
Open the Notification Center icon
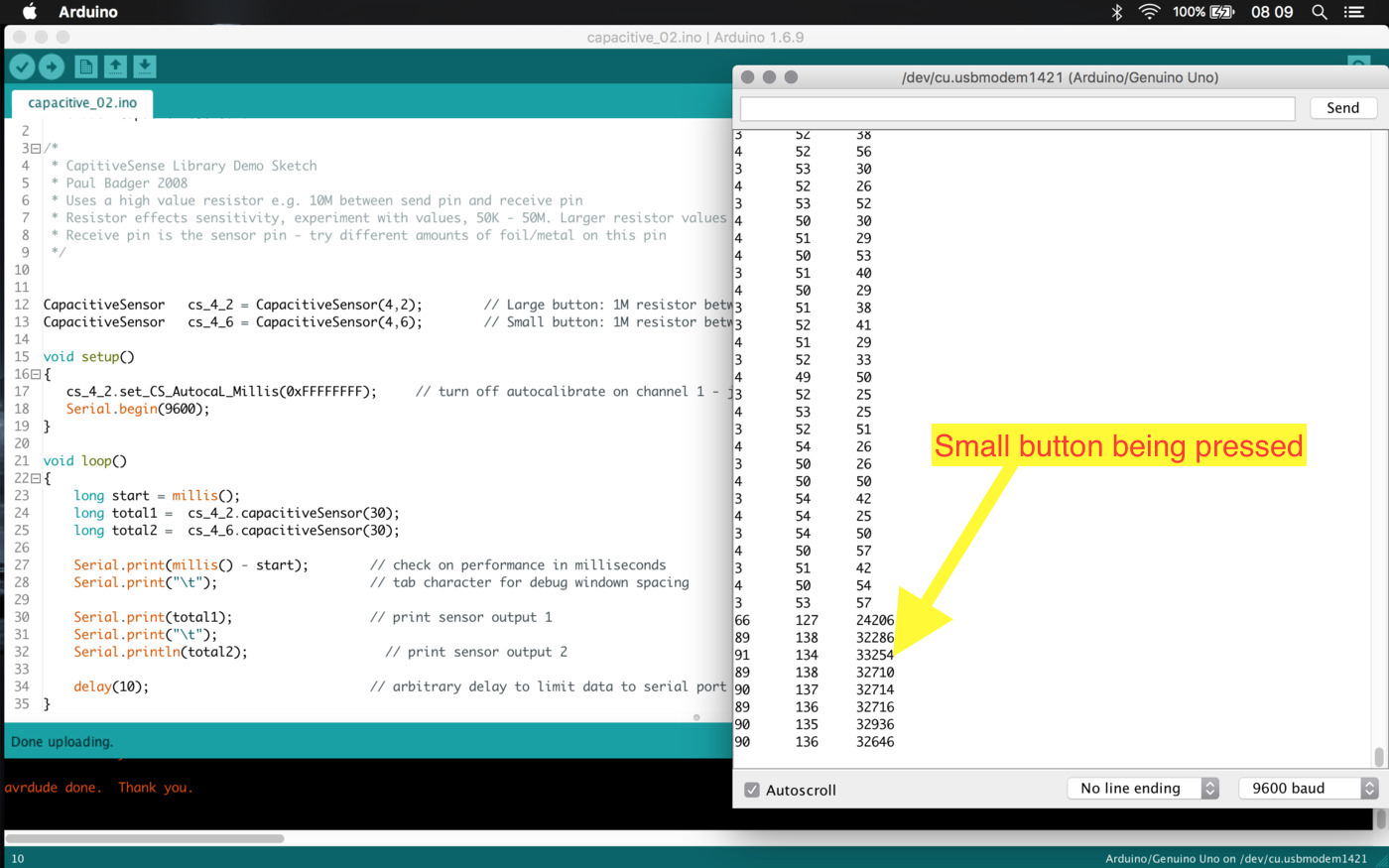[x=1353, y=12]
